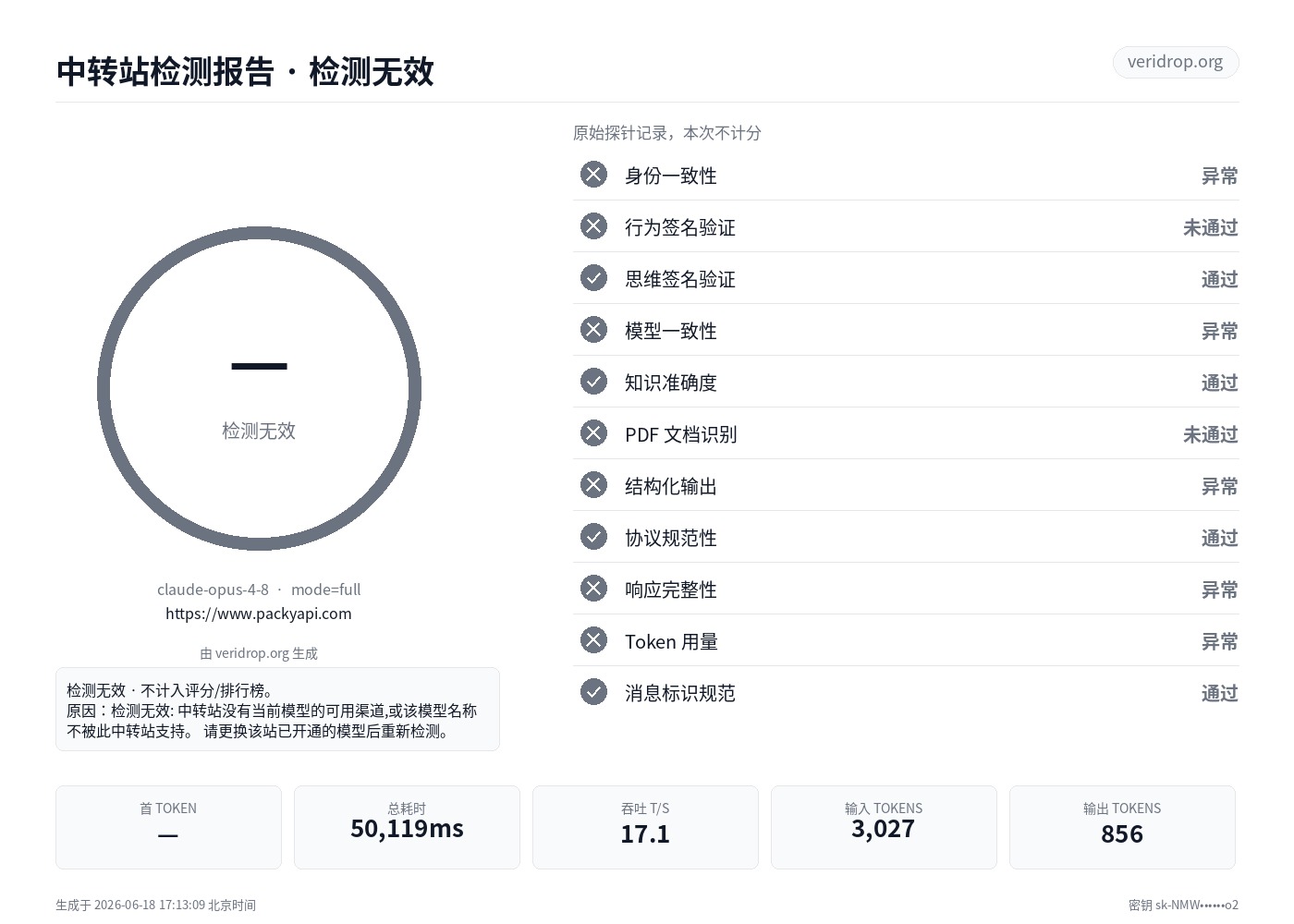The width and height of the screenshot is (1294, 924).
Task: Click the checkmark icon beside 思维签名验证
Action: pyautogui.click(x=593, y=278)
